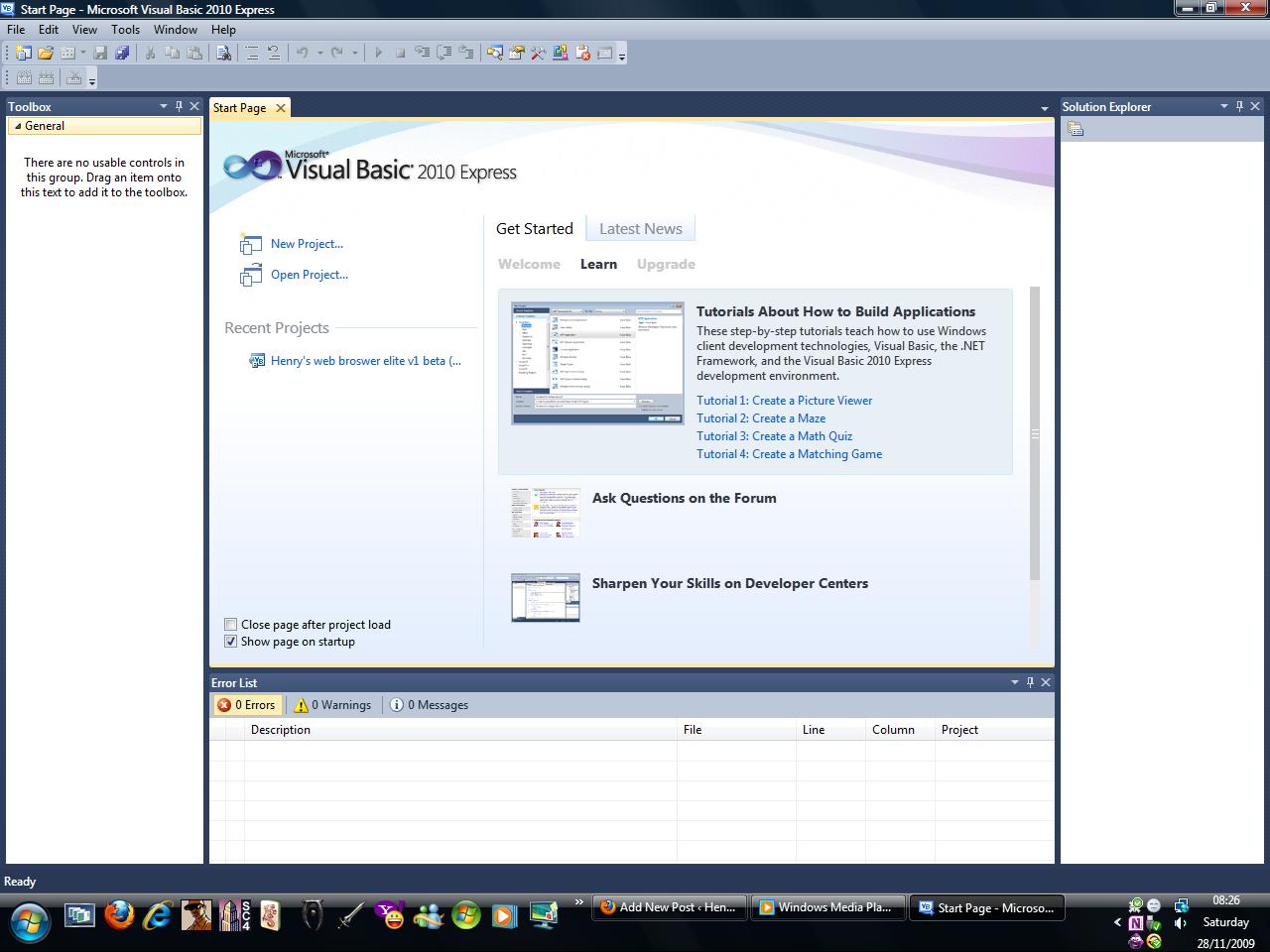The image size is (1270, 952).
Task: Open Tutorial 1: Create a Picture Viewer
Action: (785, 401)
